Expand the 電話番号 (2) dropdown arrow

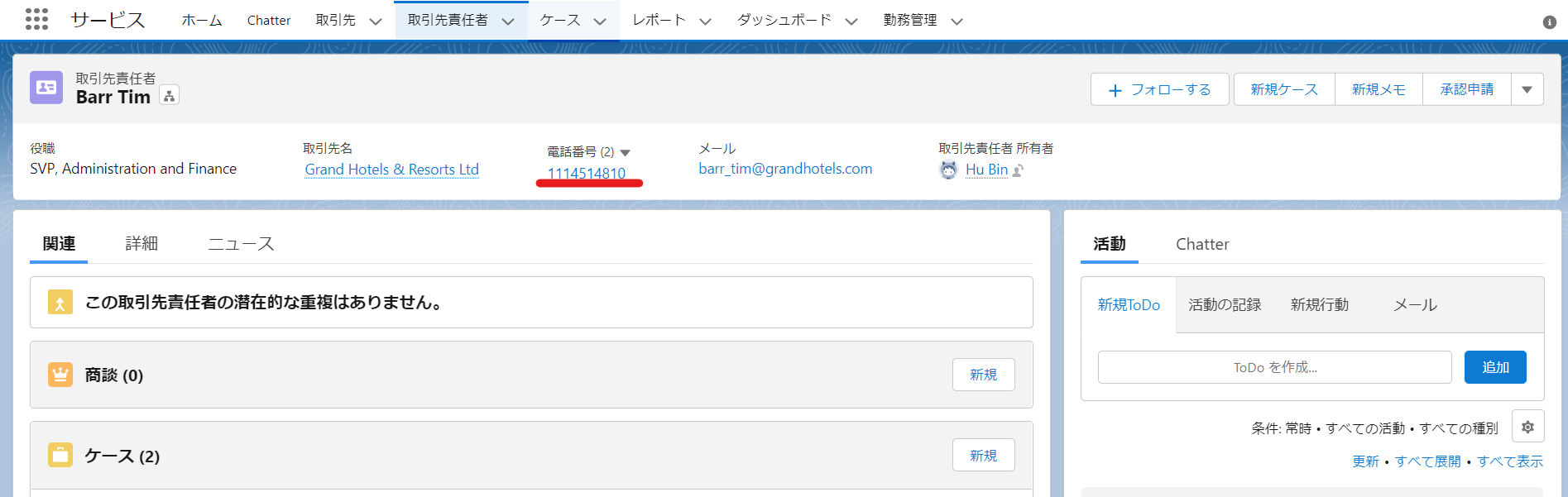tap(625, 152)
